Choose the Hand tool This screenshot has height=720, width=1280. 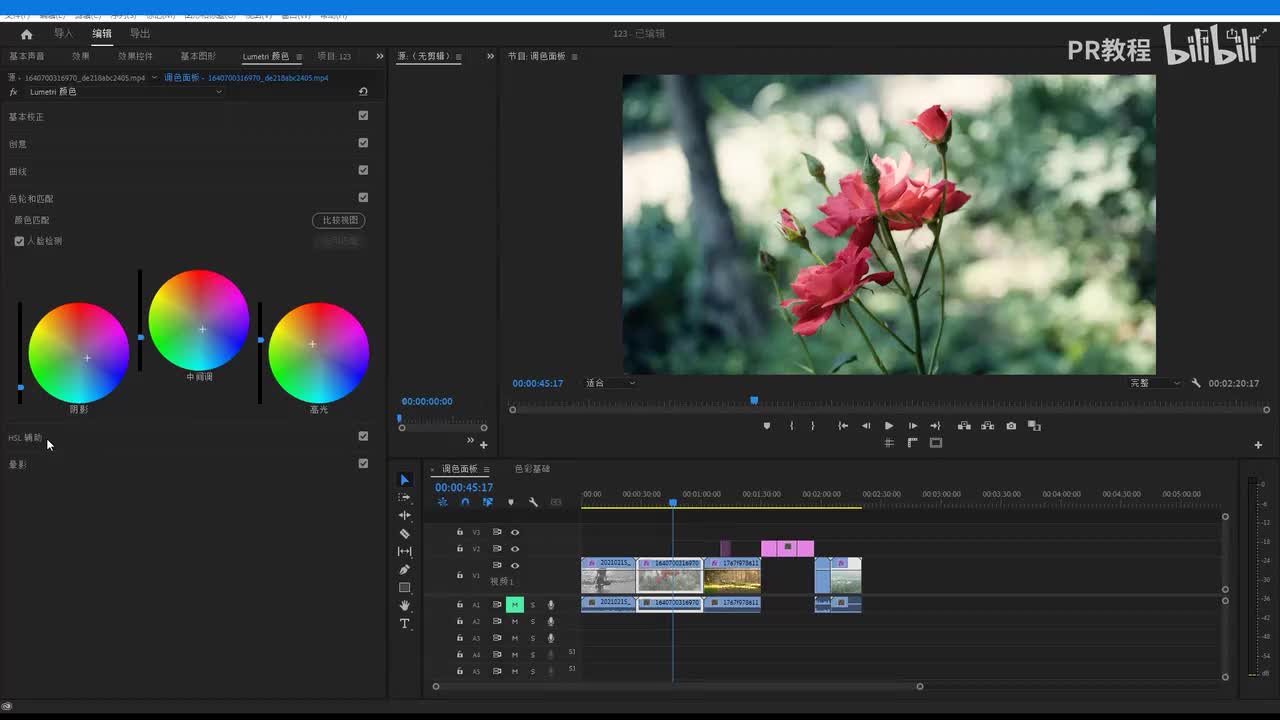click(x=404, y=606)
